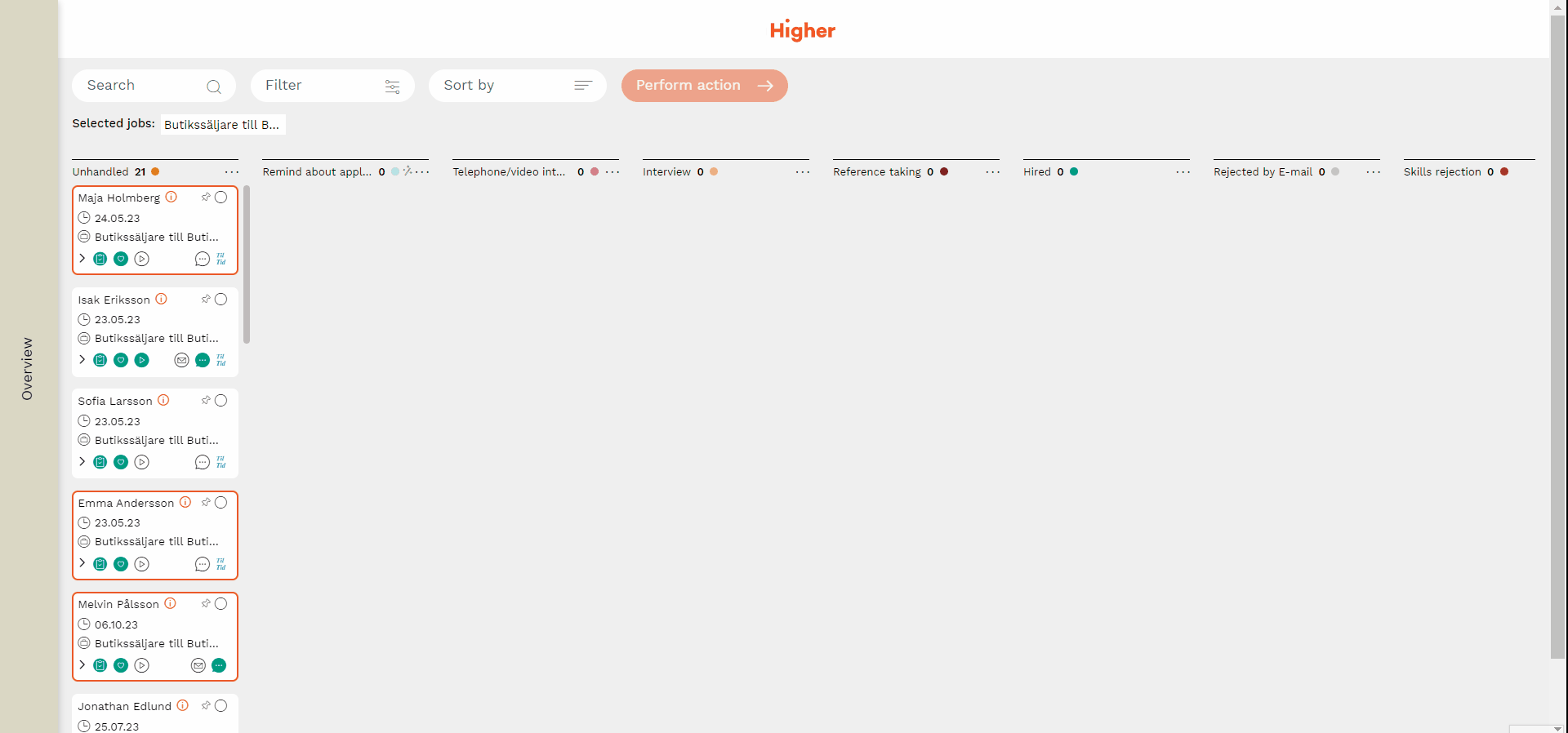Tick the selection circle for Sofia Larsson
This screenshot has height=733, width=1568.
click(220, 401)
